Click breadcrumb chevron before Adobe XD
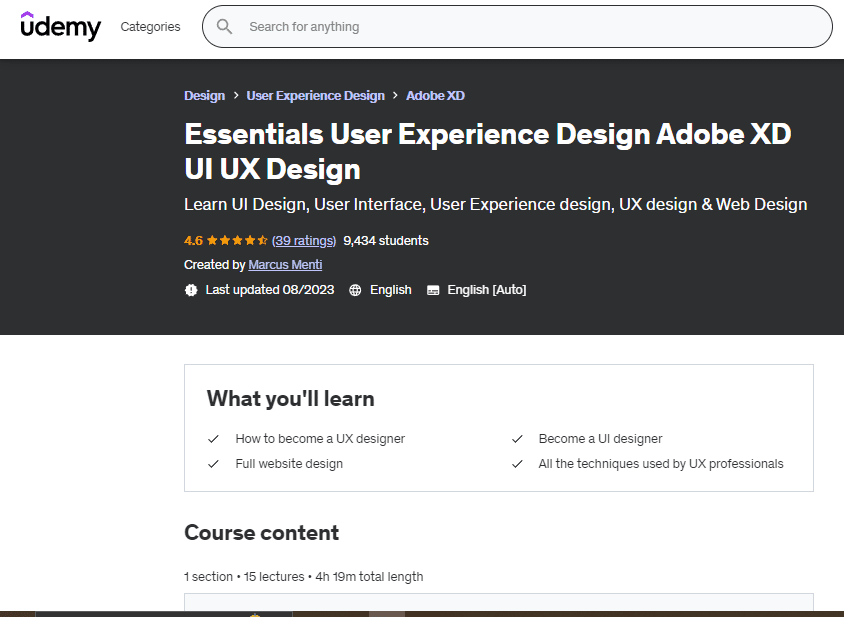Viewport: 844px width, 617px height. (x=395, y=96)
